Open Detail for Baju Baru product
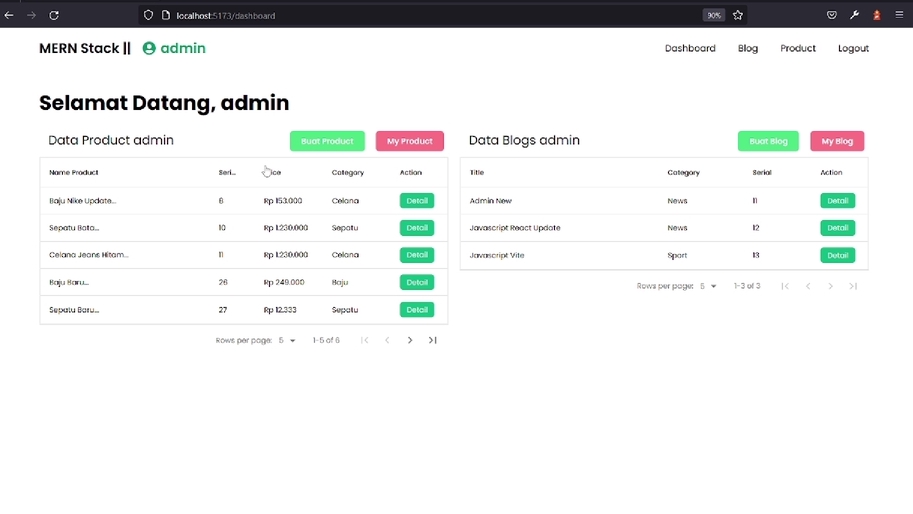913x514 pixels. click(x=417, y=282)
